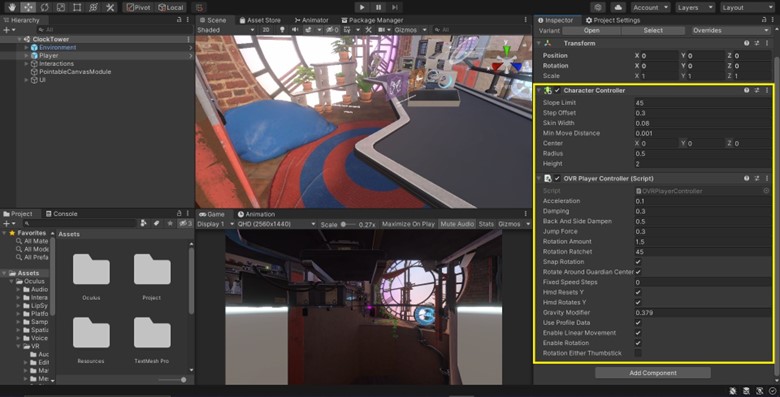This screenshot has width=780, height=397.
Task: Toggle Rotate Around Guardian Center checkbox
Action: pos(638,272)
